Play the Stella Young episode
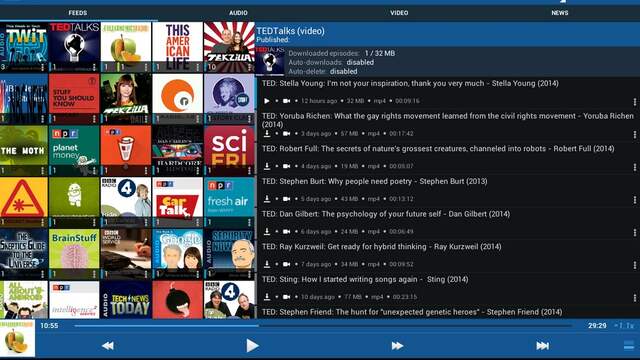The image size is (640, 360). tap(267, 101)
